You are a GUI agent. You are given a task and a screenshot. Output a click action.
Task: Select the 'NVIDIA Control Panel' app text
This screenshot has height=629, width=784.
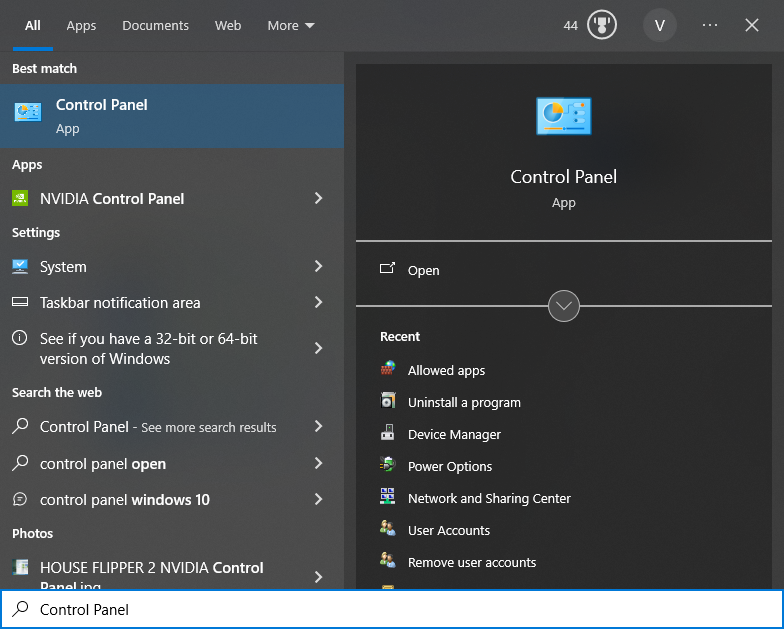[112, 198]
